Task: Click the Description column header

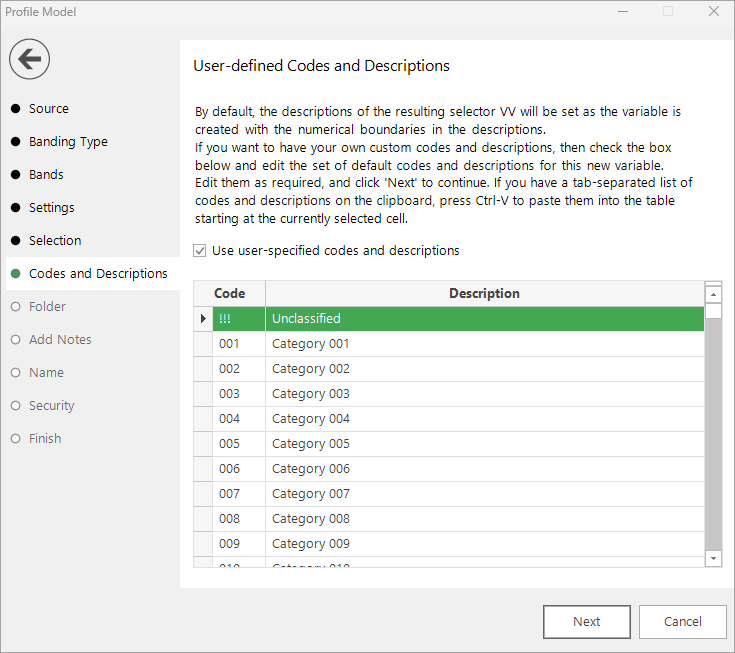Action: [x=485, y=293]
